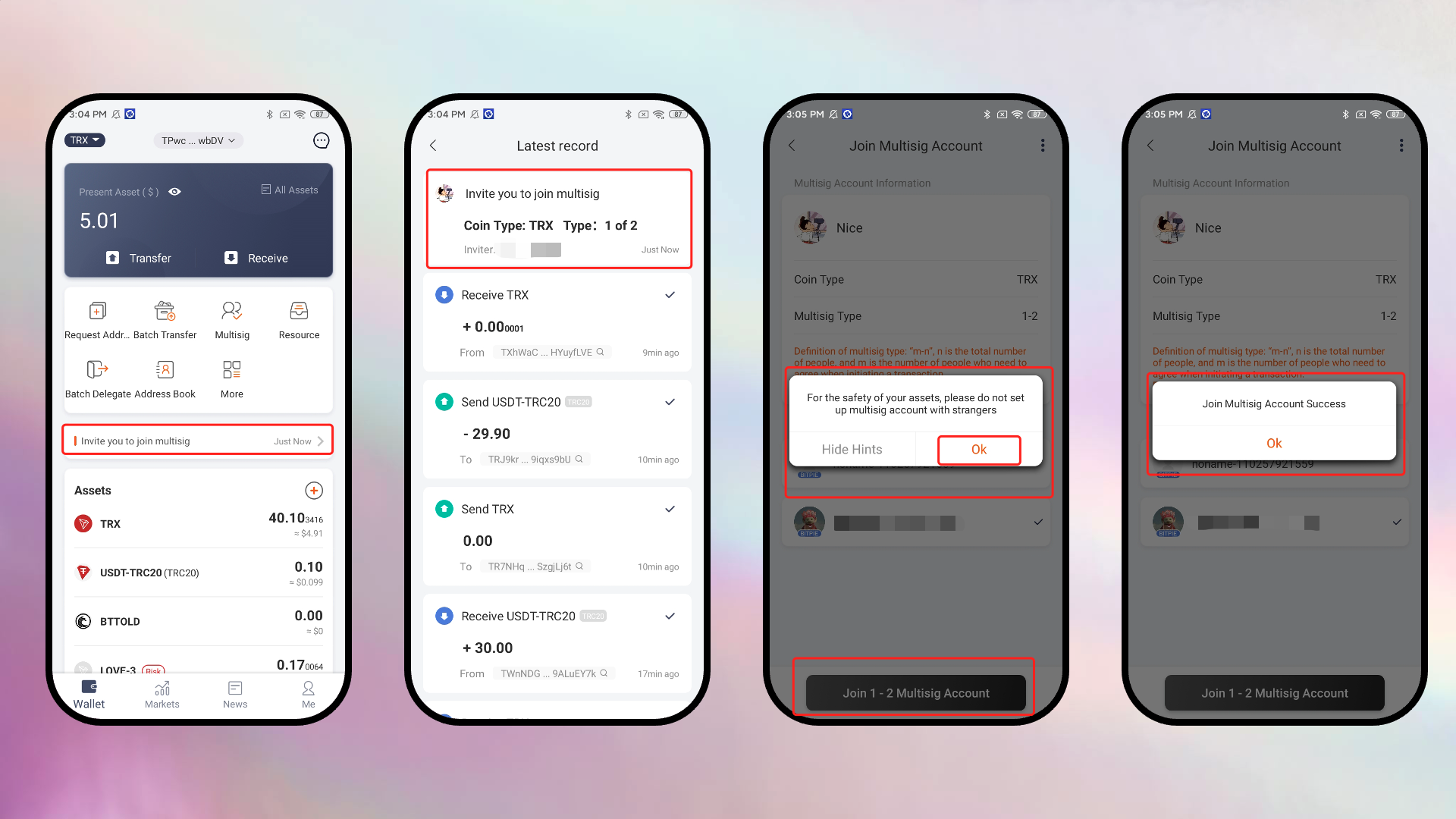Tap the Batch Delegate icon
The height and width of the screenshot is (819, 1456).
97,370
